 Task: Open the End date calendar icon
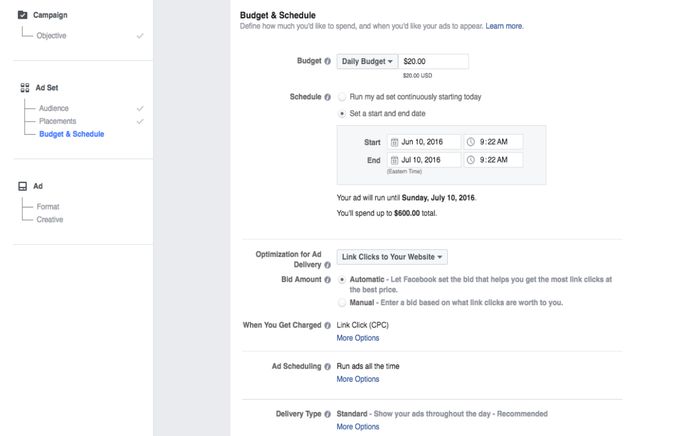pyautogui.click(x=394, y=160)
